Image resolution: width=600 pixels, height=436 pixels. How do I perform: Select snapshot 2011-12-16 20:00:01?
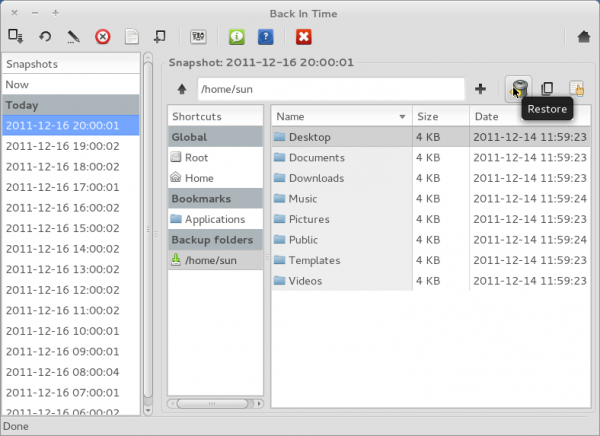point(71,126)
